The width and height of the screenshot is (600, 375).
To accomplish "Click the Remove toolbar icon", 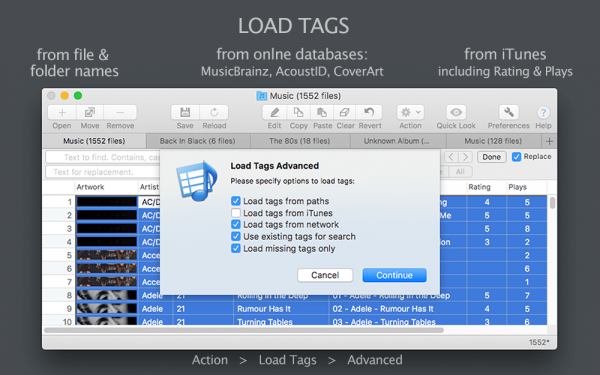I will [x=120, y=112].
